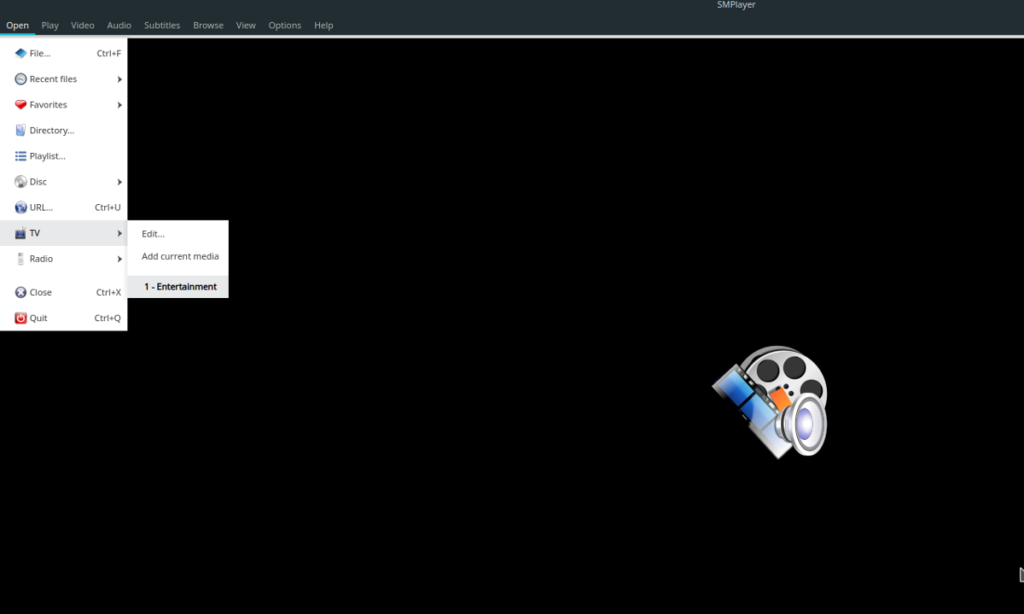Viewport: 1024px width, 614px height.
Task: Select Edit... in the TV submenu
Action: (153, 233)
